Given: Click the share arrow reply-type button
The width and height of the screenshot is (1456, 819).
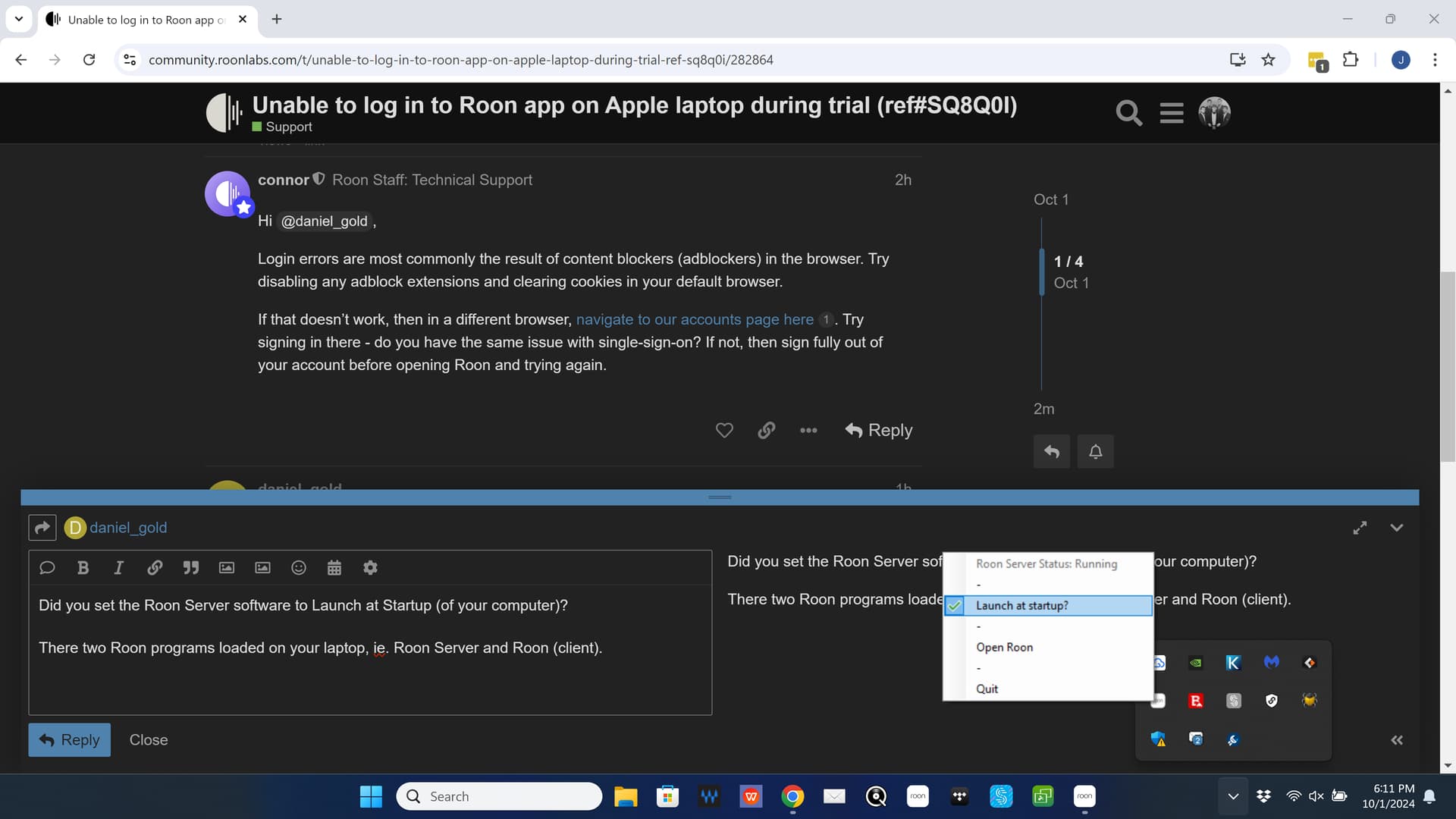Looking at the screenshot, I should tap(42, 527).
